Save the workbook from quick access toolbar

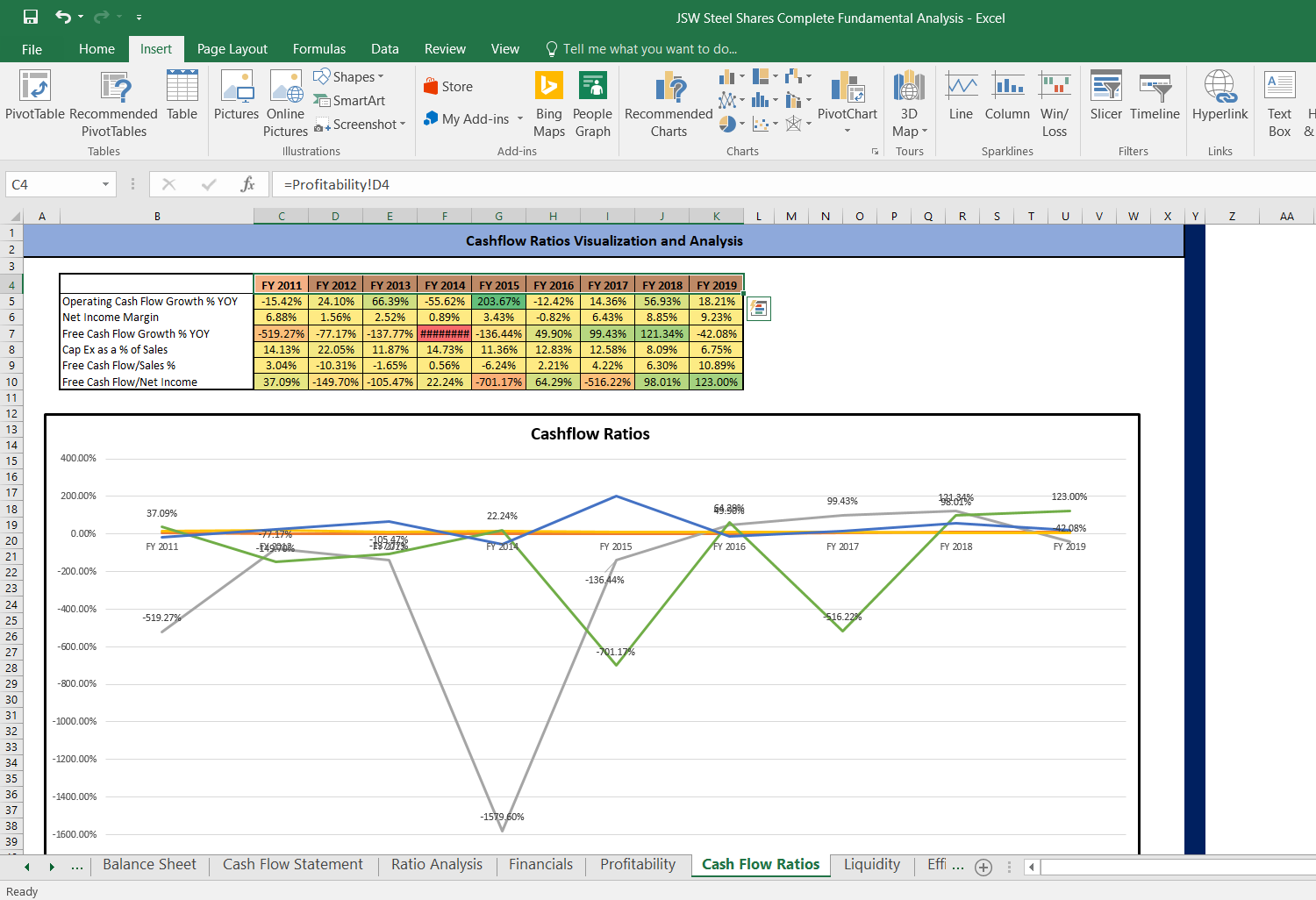31,18
